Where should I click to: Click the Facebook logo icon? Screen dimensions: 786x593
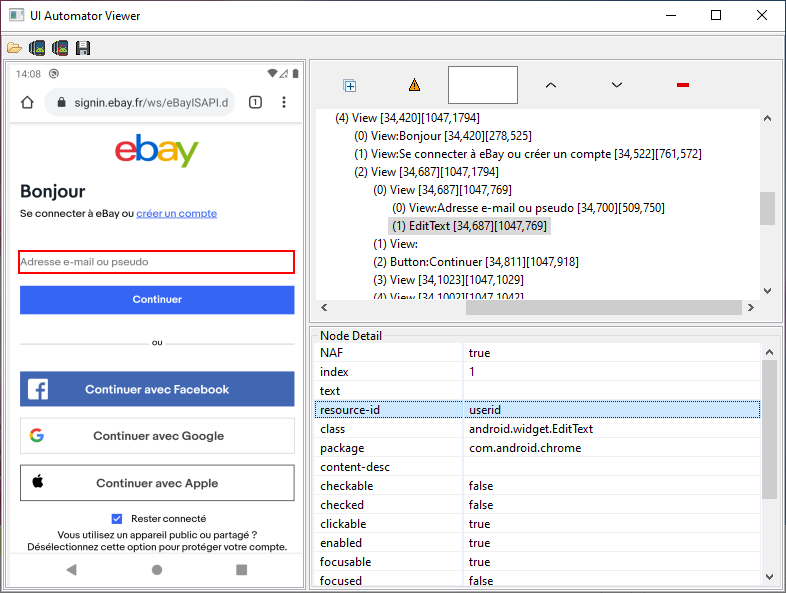(38, 389)
